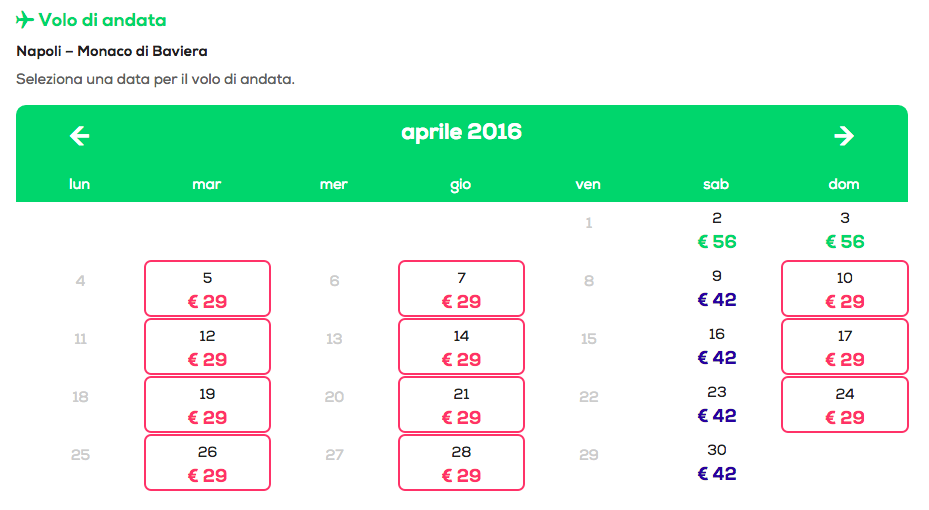Select April 5 flight for € 29
929x510 pixels.
pyautogui.click(x=207, y=290)
